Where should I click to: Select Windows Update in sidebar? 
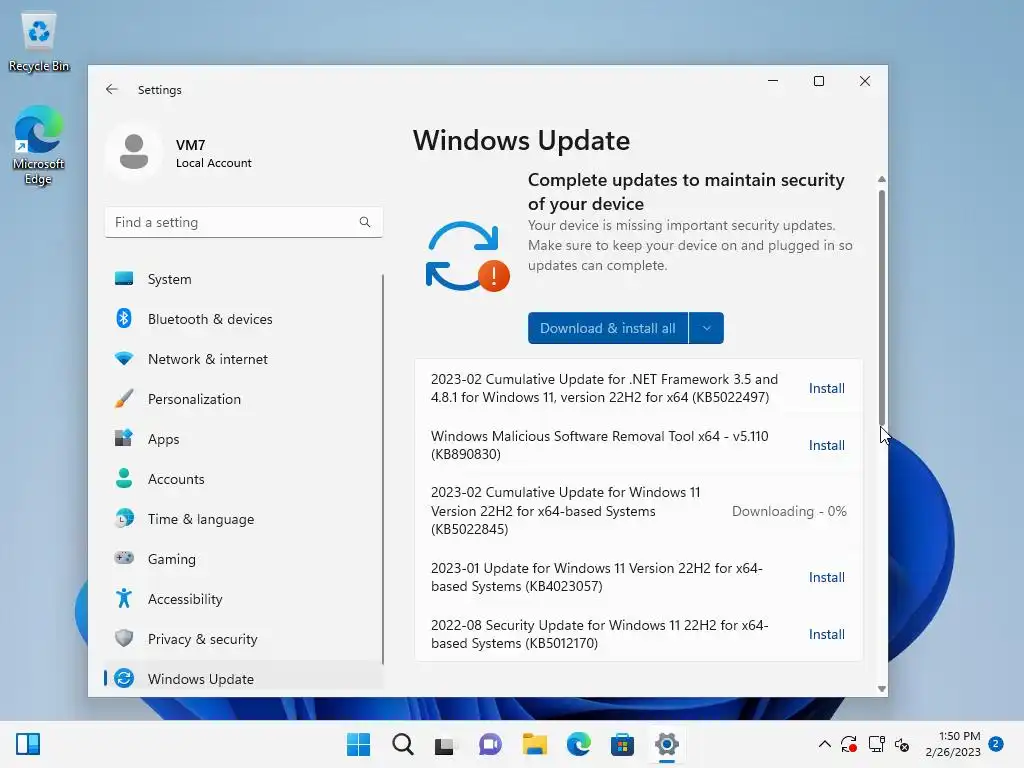243,679
